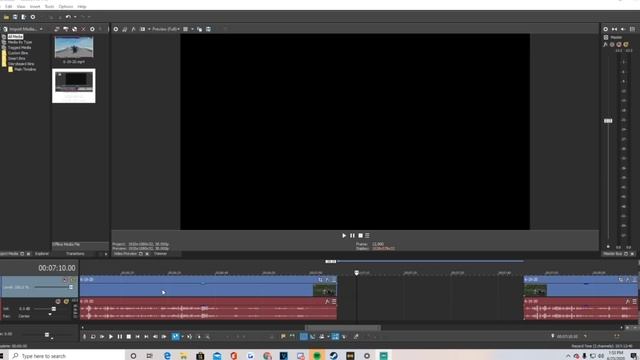The image size is (640, 360).
Task: Click the horizontal timeline scrollbar thumb
Action: click(x=343, y=328)
